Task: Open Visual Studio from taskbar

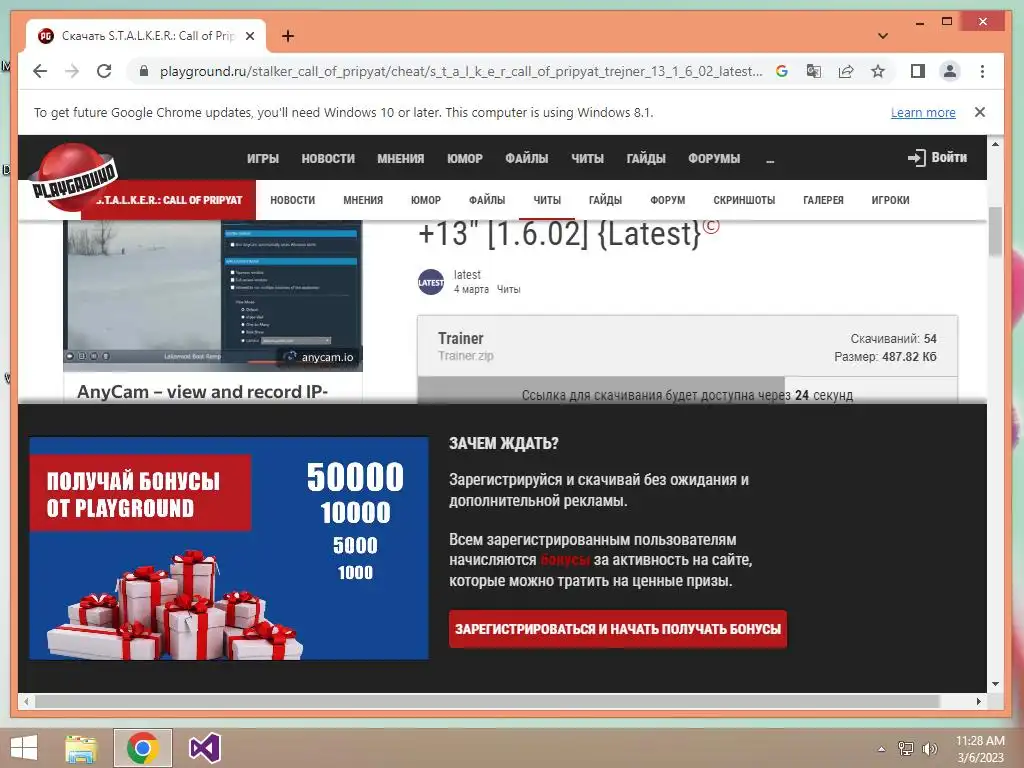Action: (x=205, y=748)
